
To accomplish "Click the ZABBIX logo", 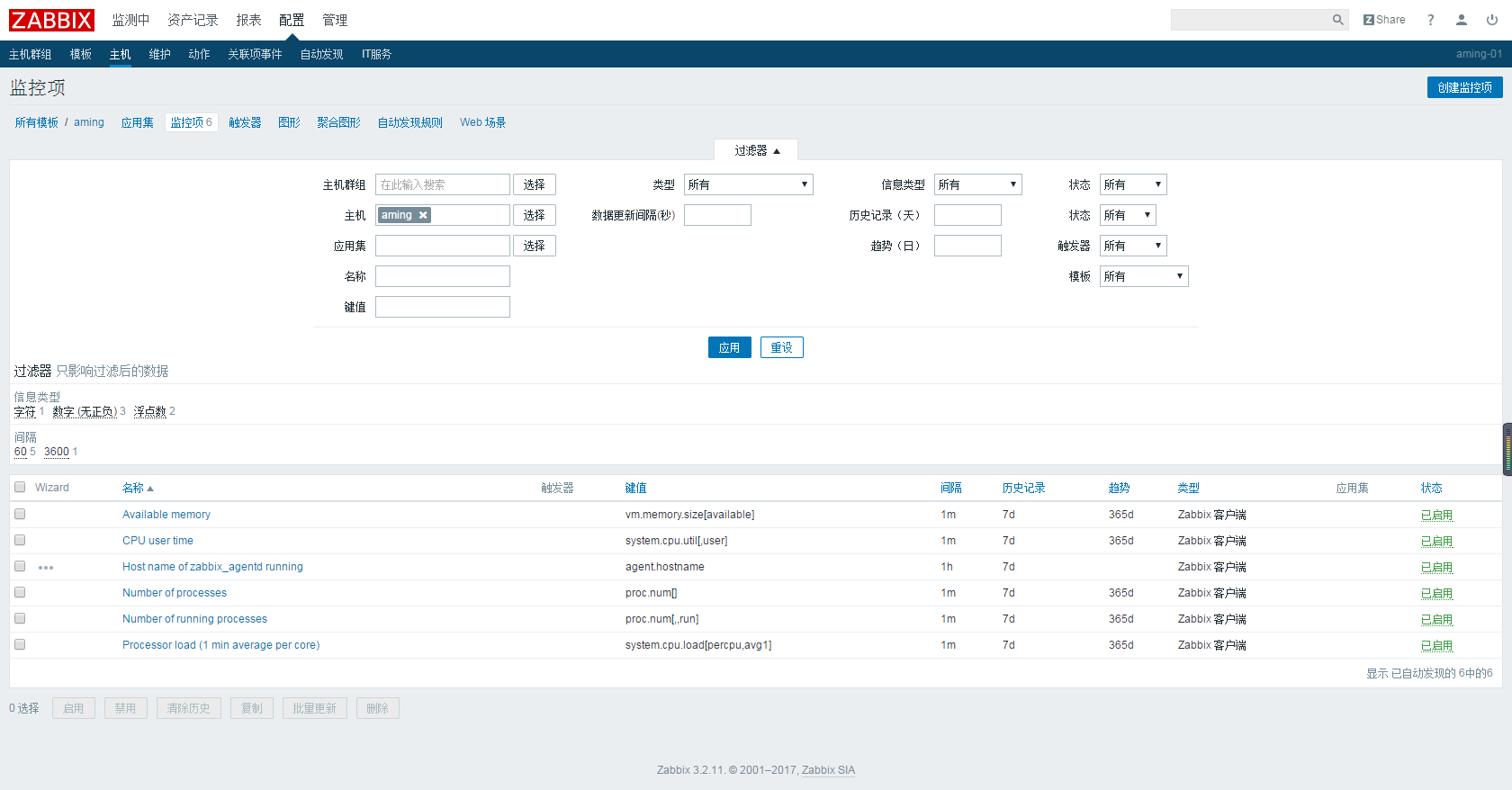I will click(51, 20).
